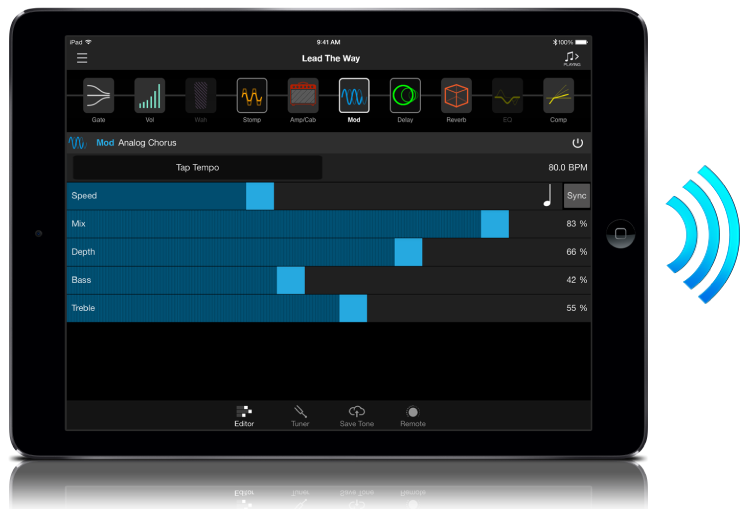Switch to the Tuner tab

(x=300, y=416)
